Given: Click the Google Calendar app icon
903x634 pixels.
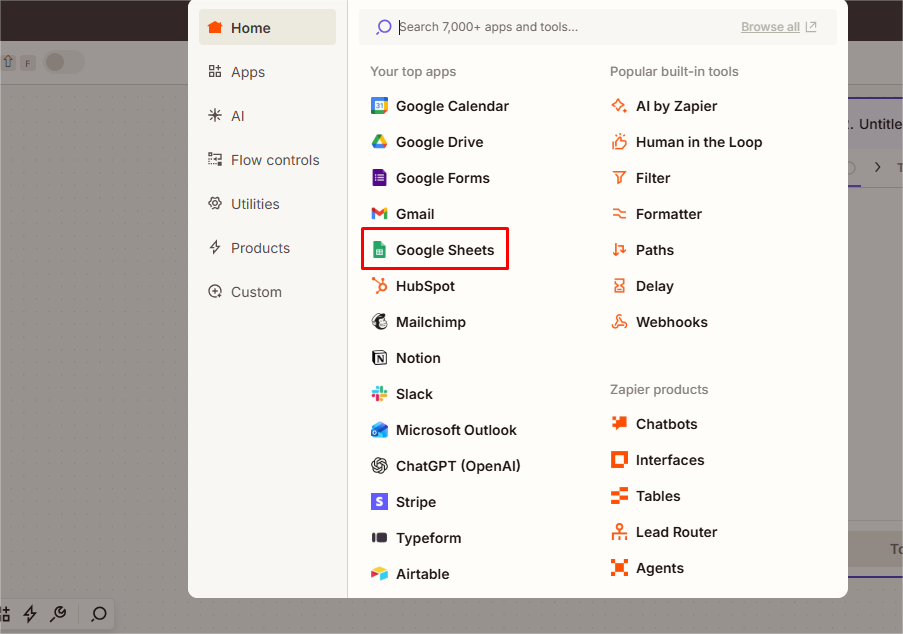Looking at the screenshot, I should point(379,106).
